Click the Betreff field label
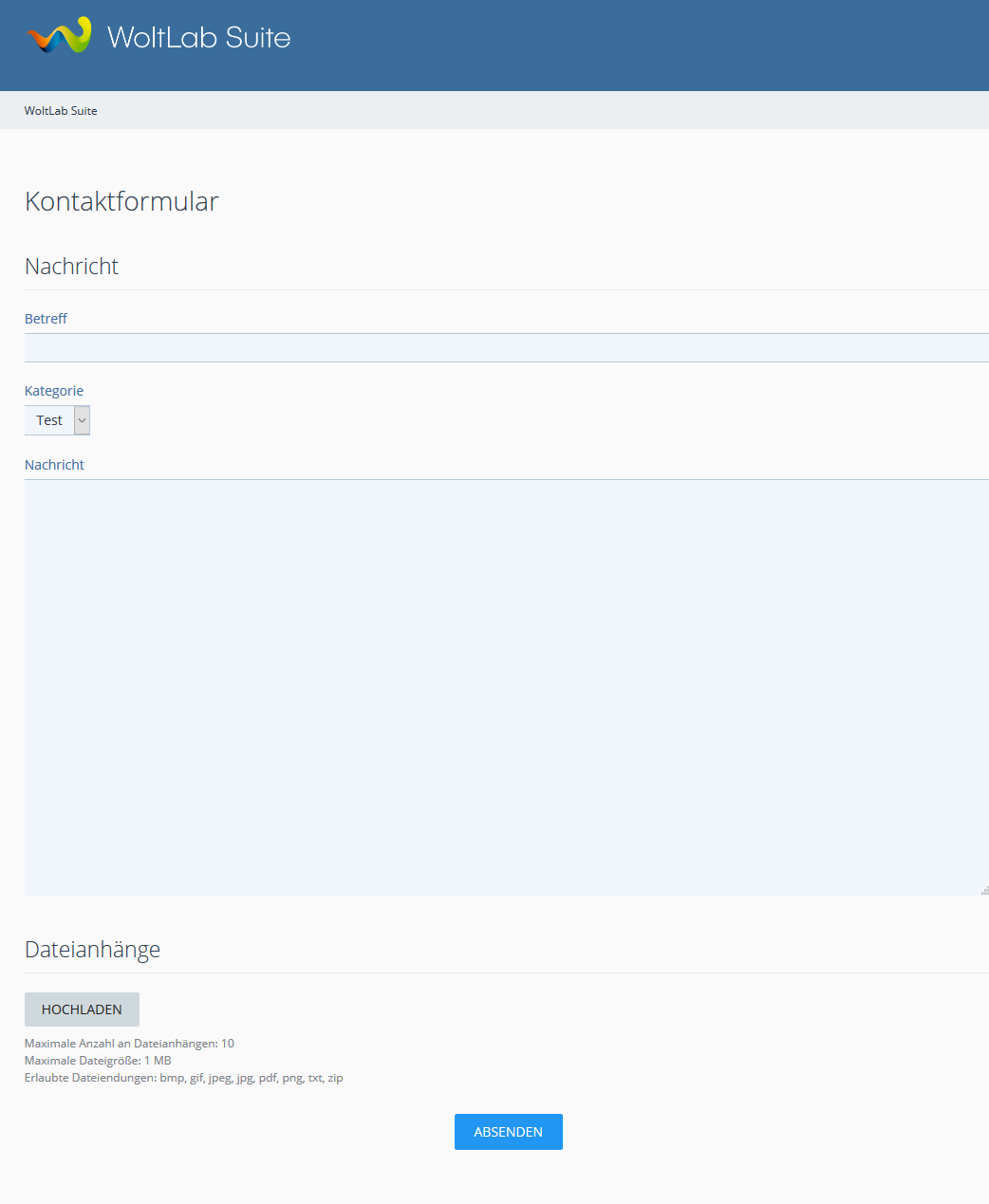989x1204 pixels. (x=46, y=319)
